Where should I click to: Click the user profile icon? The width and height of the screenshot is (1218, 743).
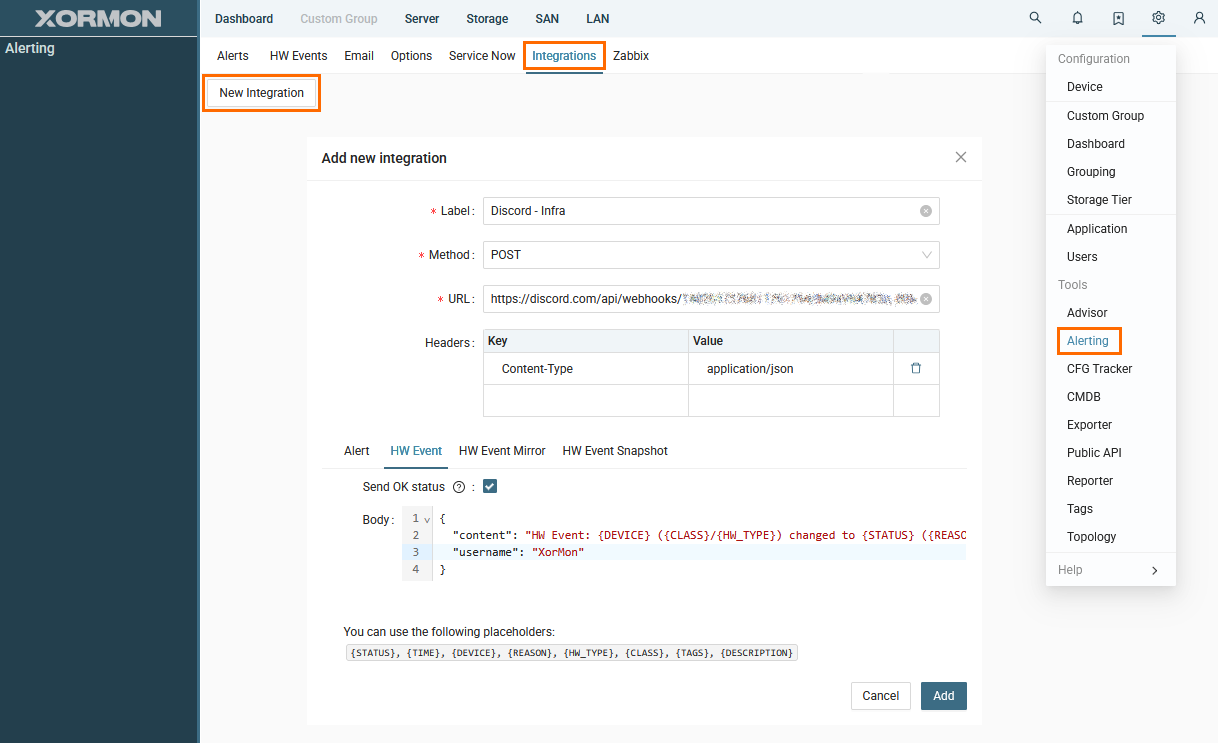pos(1199,18)
